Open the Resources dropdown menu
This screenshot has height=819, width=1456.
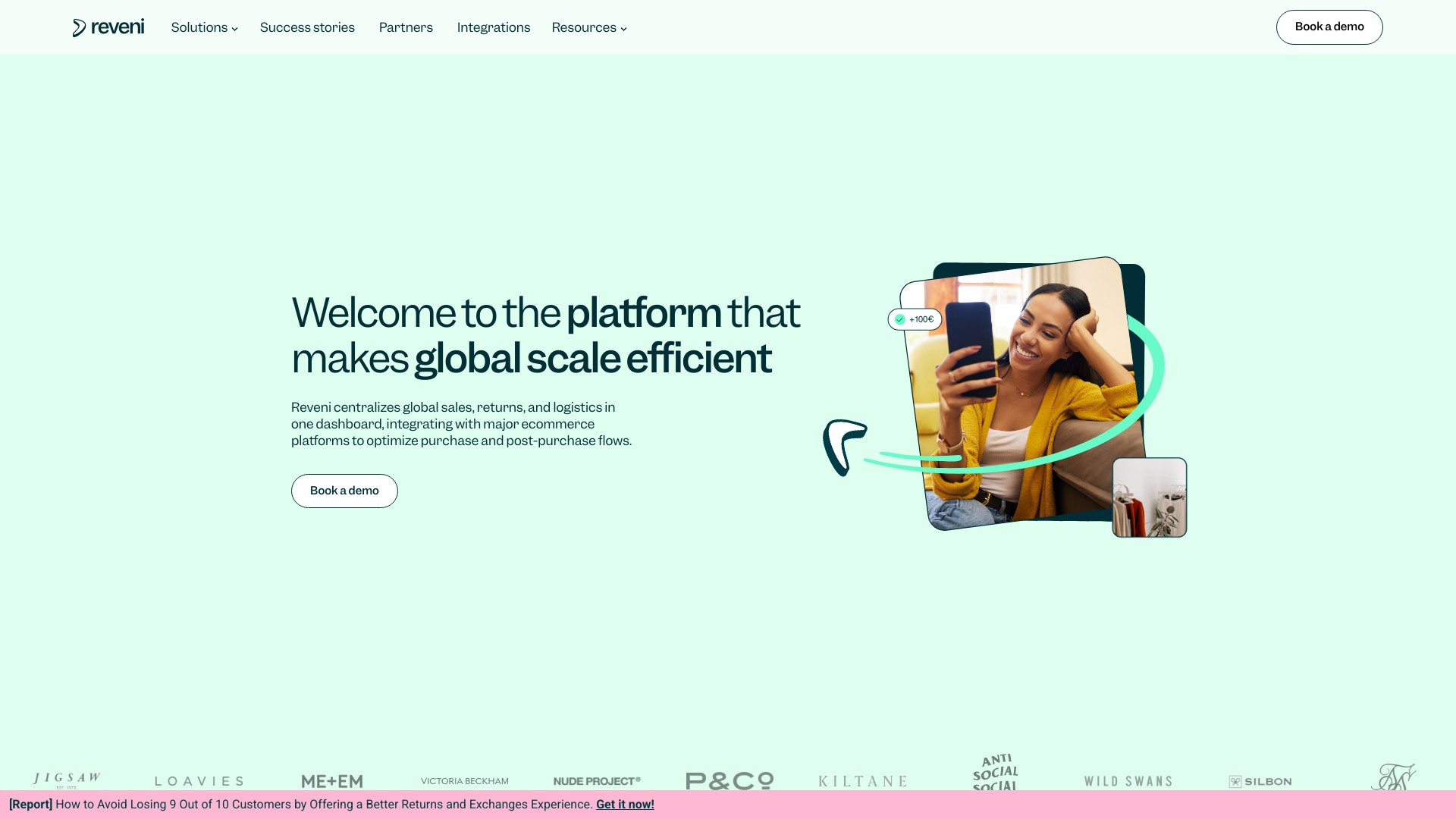[x=589, y=28]
